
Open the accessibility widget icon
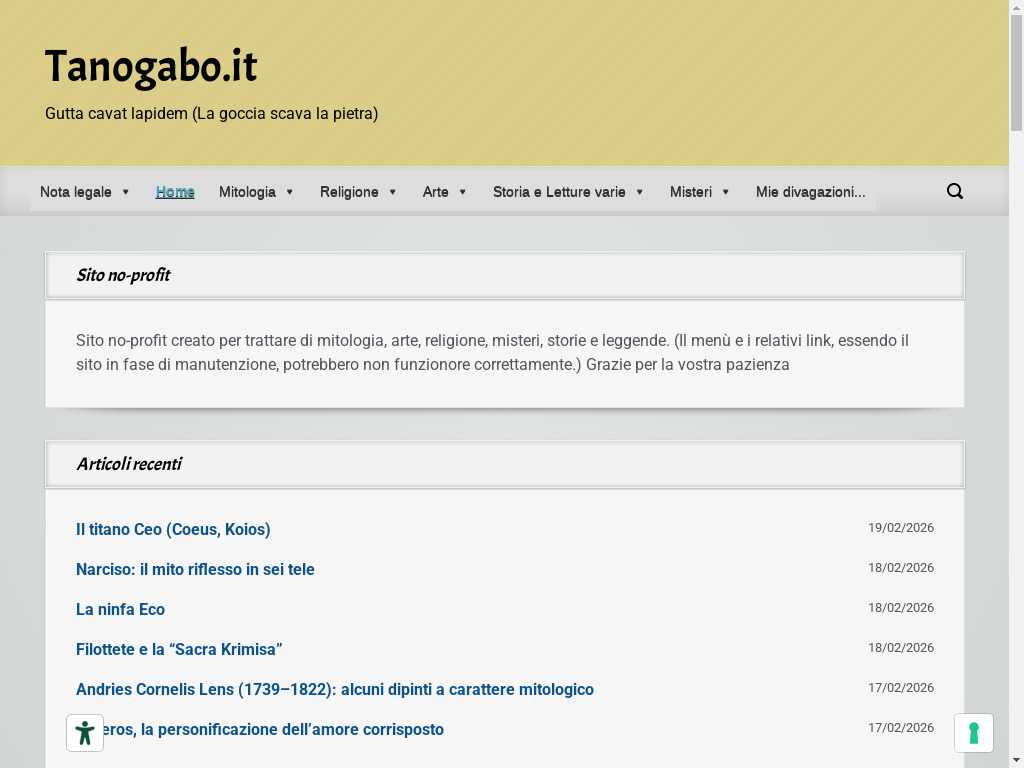pos(85,733)
